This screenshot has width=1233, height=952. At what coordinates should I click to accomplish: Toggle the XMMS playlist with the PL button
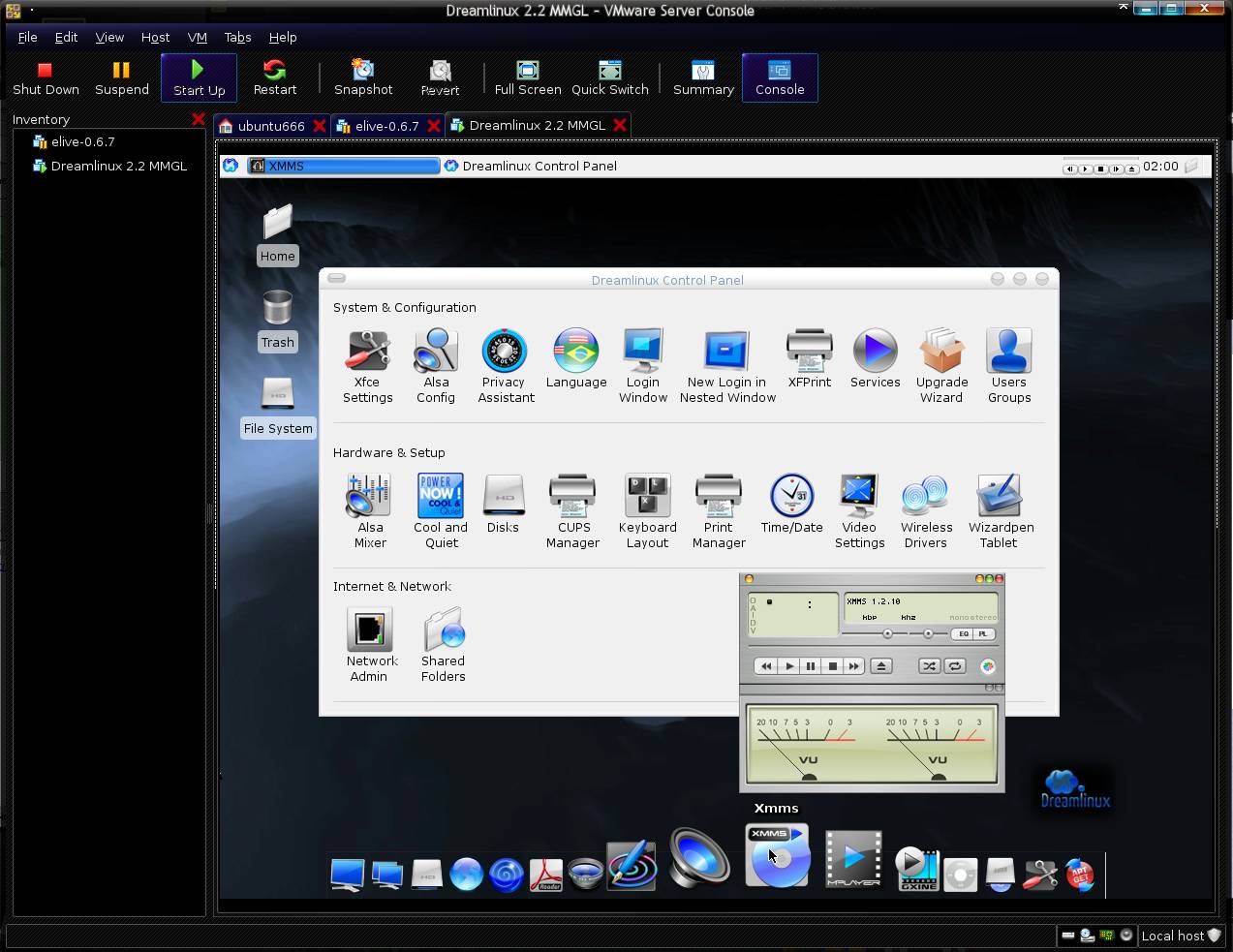tap(984, 633)
